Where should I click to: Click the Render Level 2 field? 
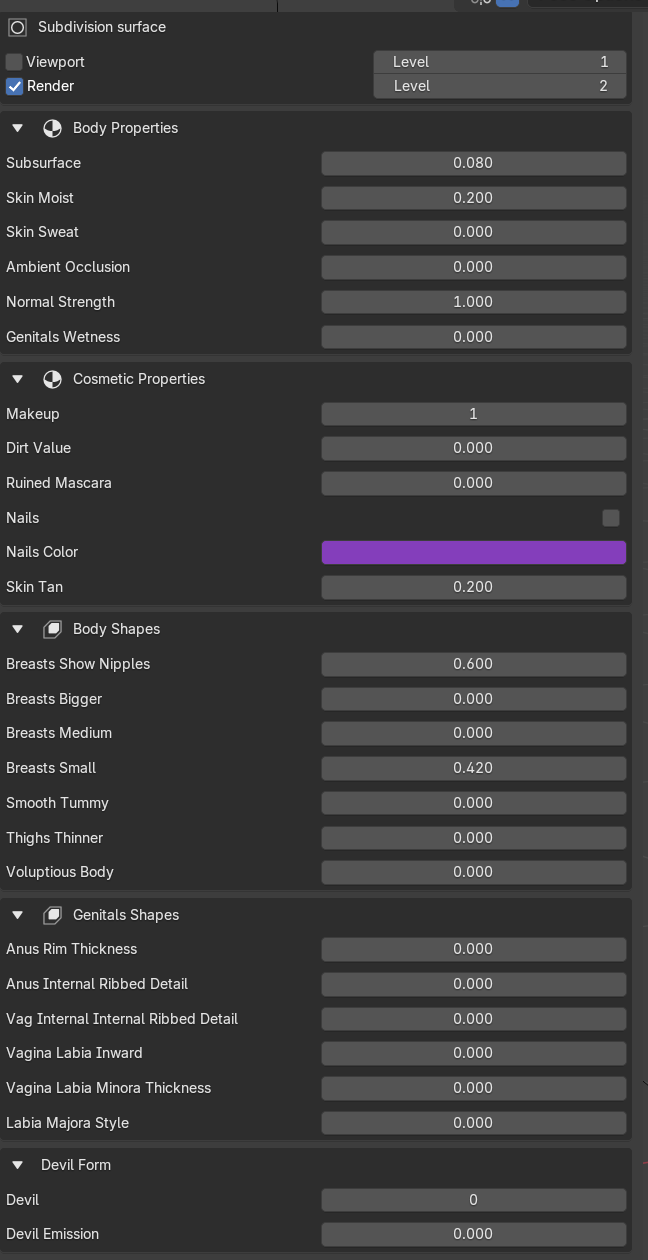coord(500,86)
